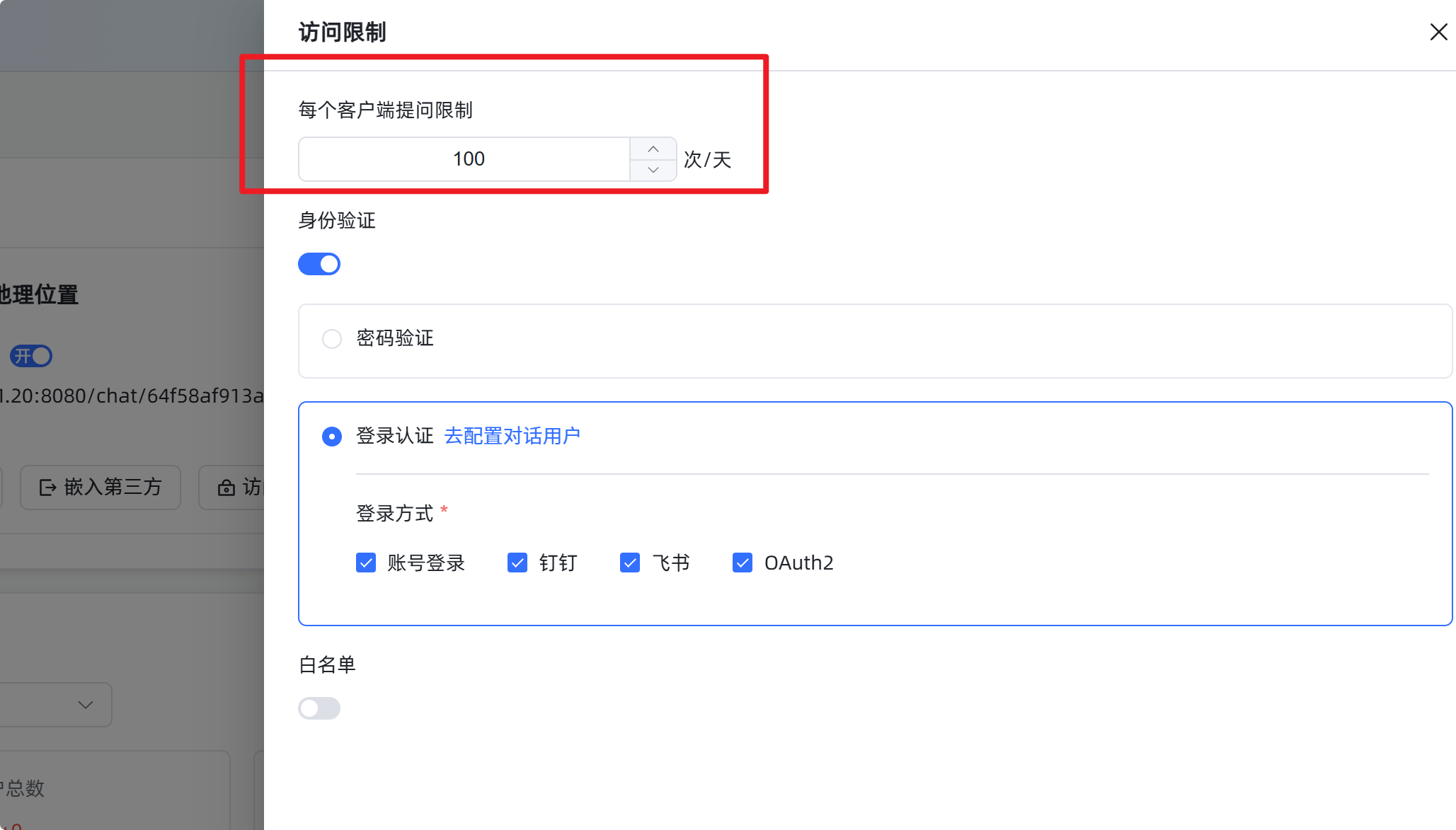Select the 登录认证 radio option
Viewport: 1456px width, 830px height.
(x=332, y=437)
